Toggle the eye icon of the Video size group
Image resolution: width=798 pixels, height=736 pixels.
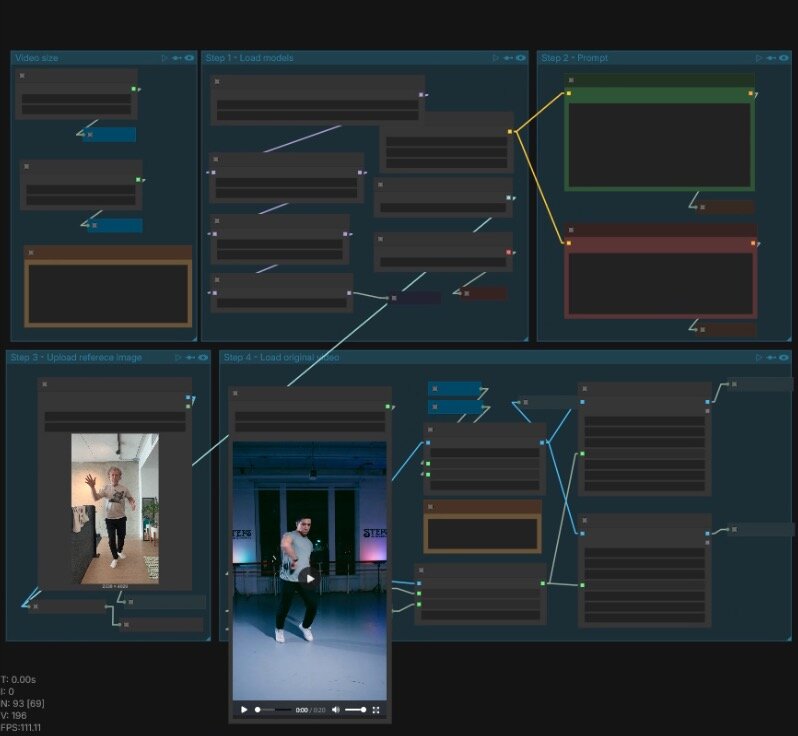pos(189,58)
